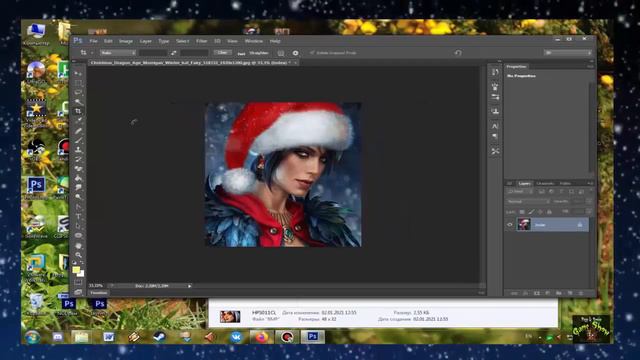
Task: Open the collapsed History panel icon
Action: [x=495, y=72]
